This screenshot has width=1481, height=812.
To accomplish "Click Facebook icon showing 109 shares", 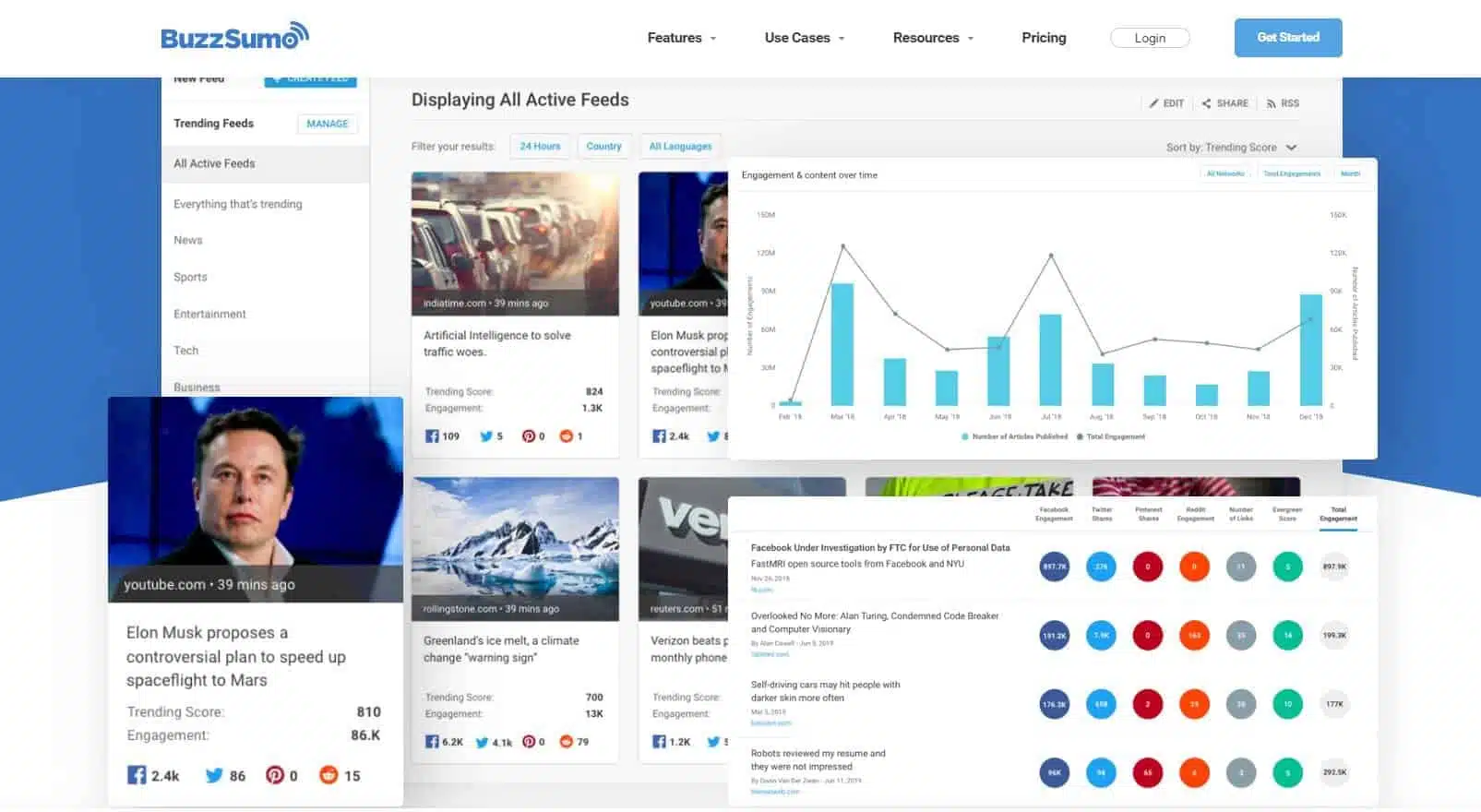I will [432, 436].
